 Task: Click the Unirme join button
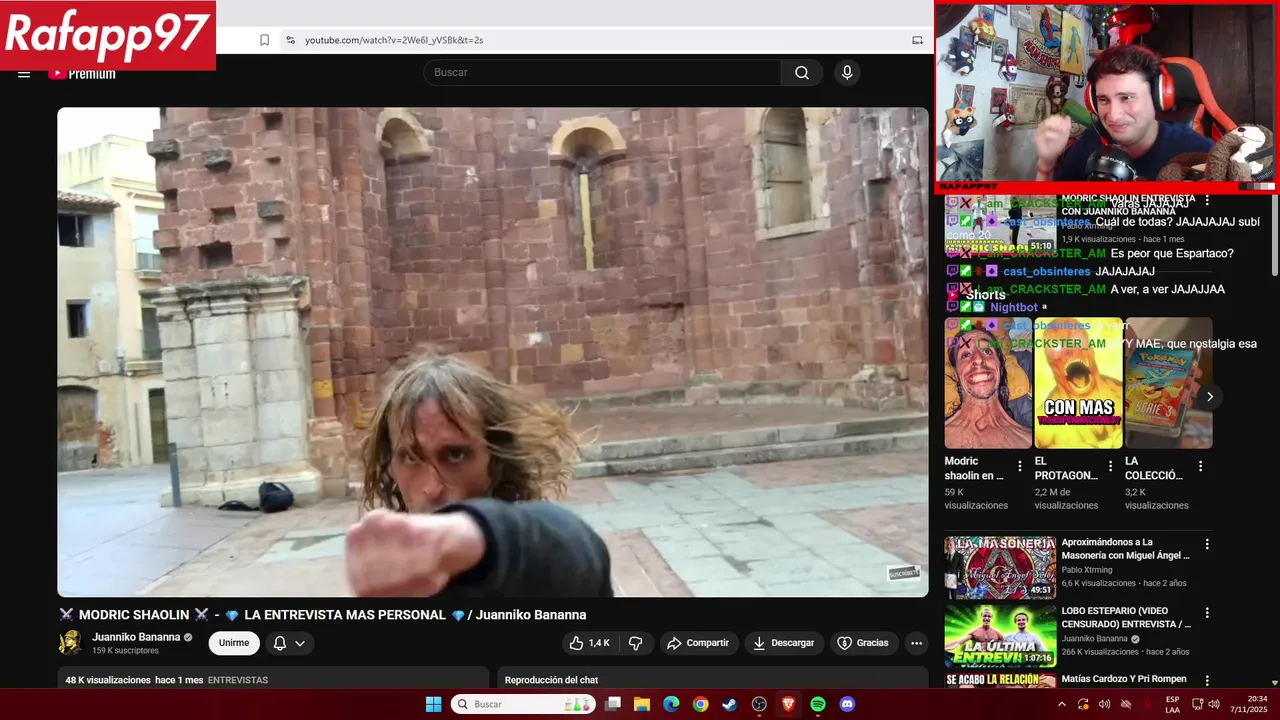[x=234, y=643]
